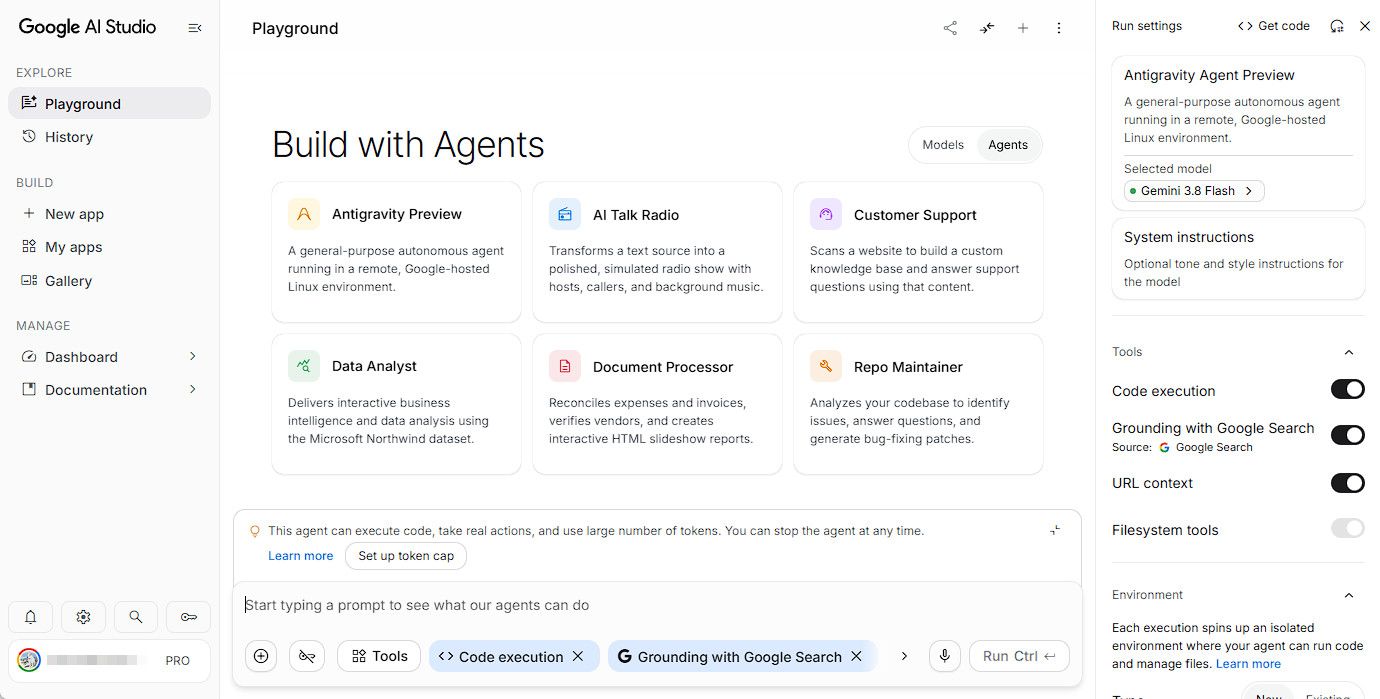Collapse the Tools section

click(x=1349, y=352)
